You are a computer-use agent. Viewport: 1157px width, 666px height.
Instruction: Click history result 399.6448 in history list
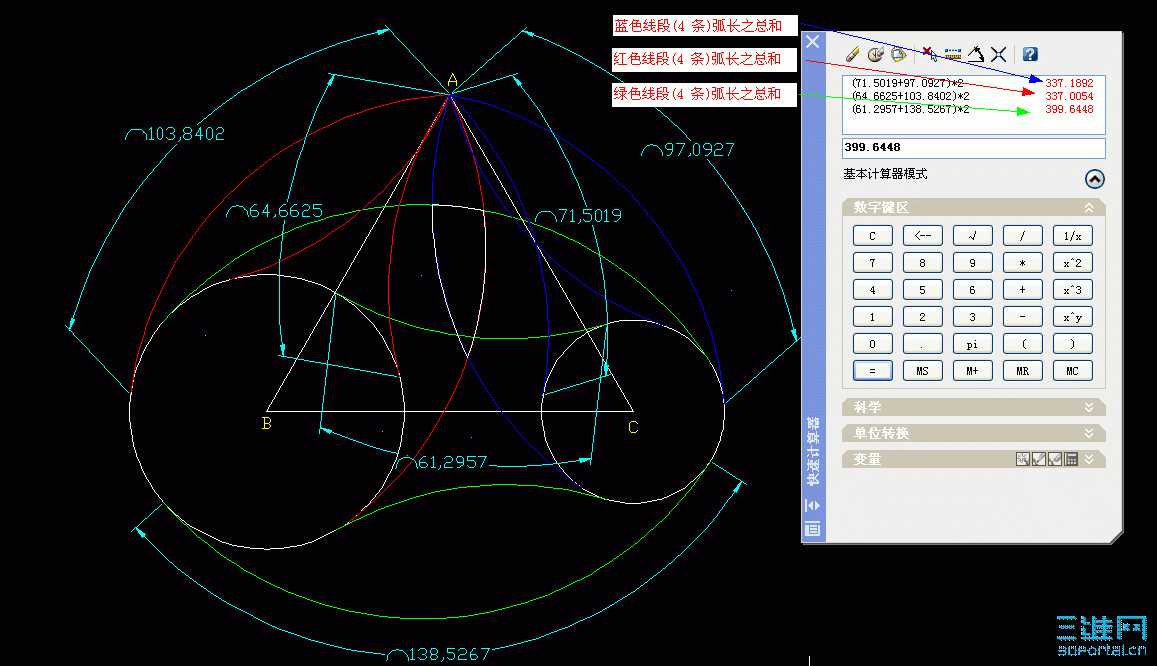(1069, 109)
